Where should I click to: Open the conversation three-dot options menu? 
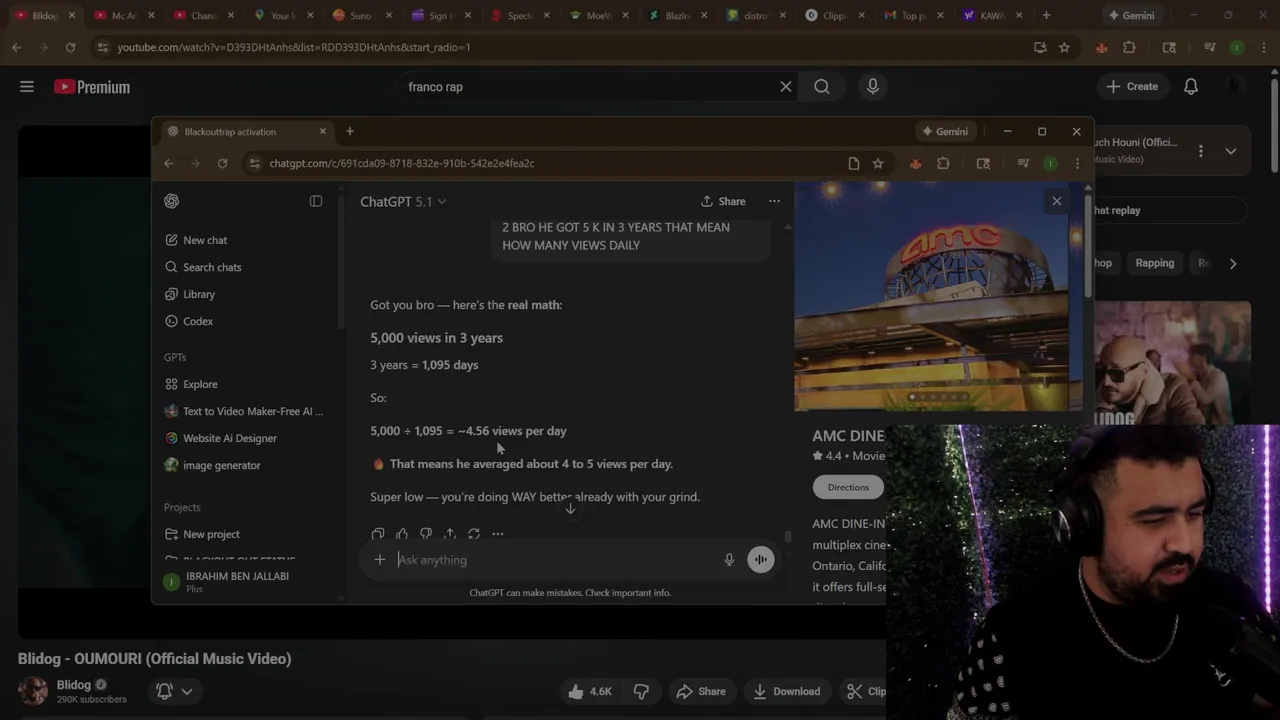click(x=774, y=201)
